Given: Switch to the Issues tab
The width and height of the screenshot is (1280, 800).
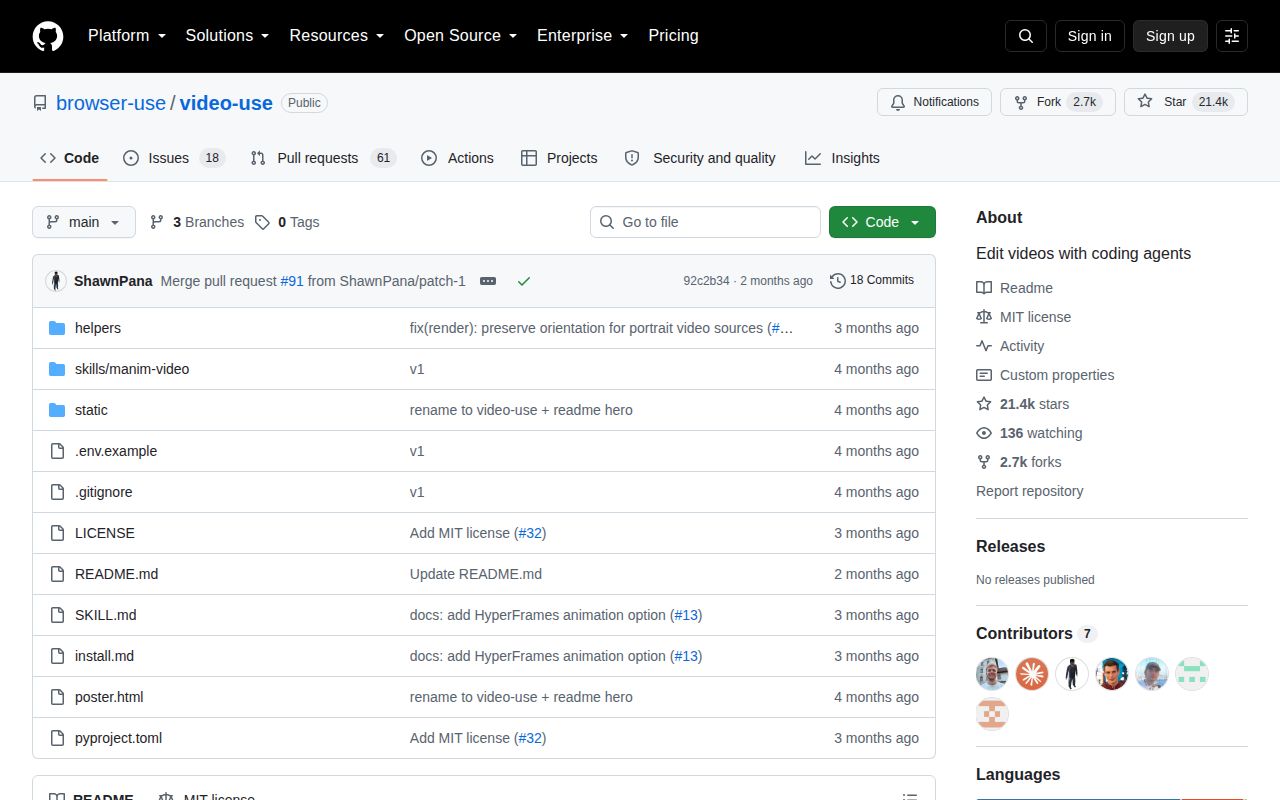Looking at the screenshot, I should (x=174, y=158).
